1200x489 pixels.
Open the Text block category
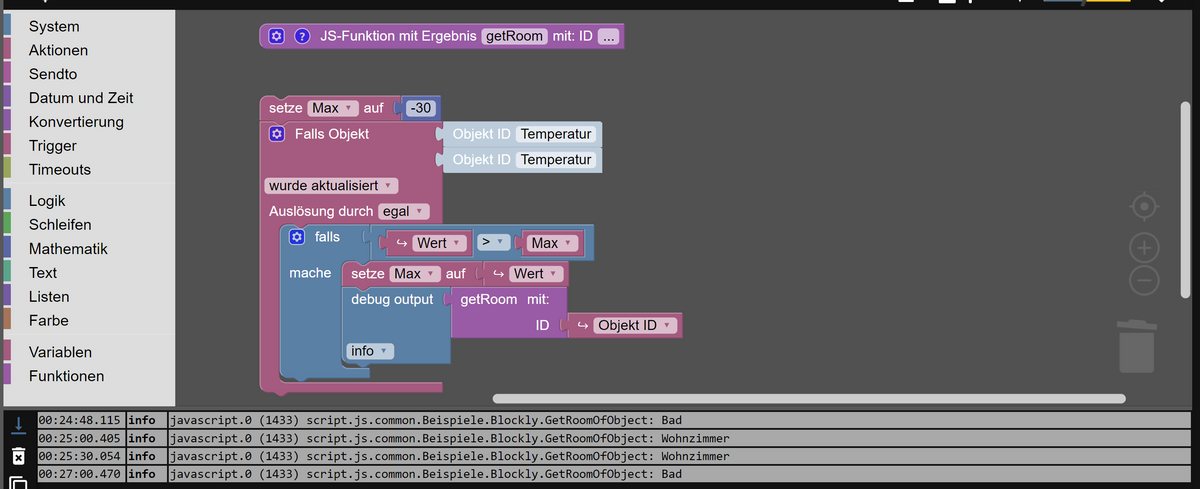[x=43, y=273]
